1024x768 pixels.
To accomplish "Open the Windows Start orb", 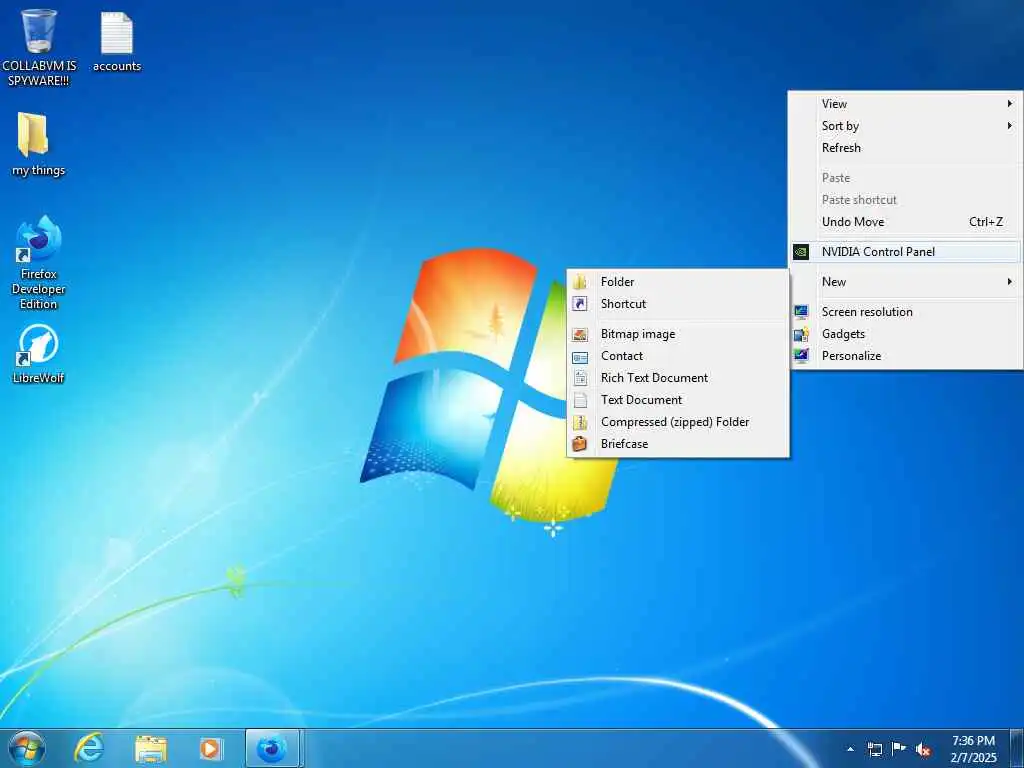I will [27, 748].
